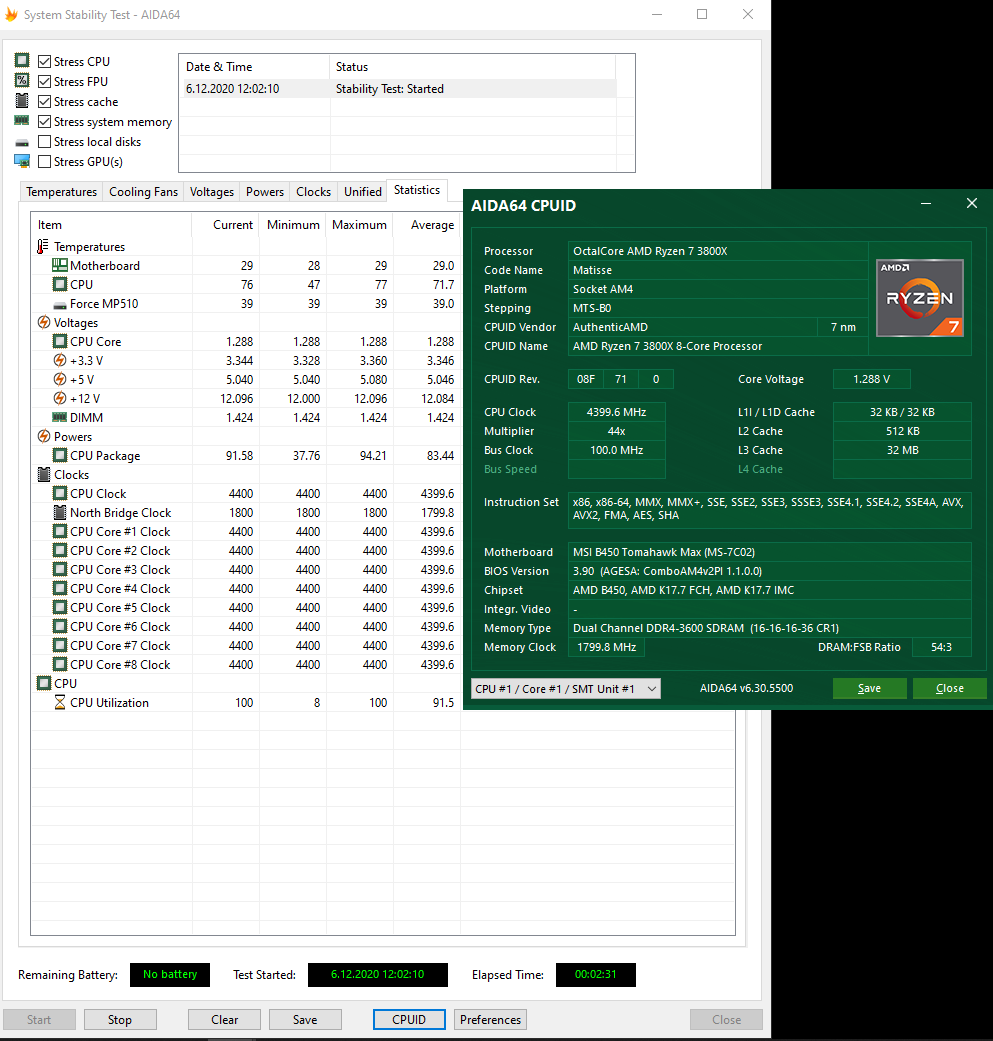Click the Date & Time log column header

[254, 67]
